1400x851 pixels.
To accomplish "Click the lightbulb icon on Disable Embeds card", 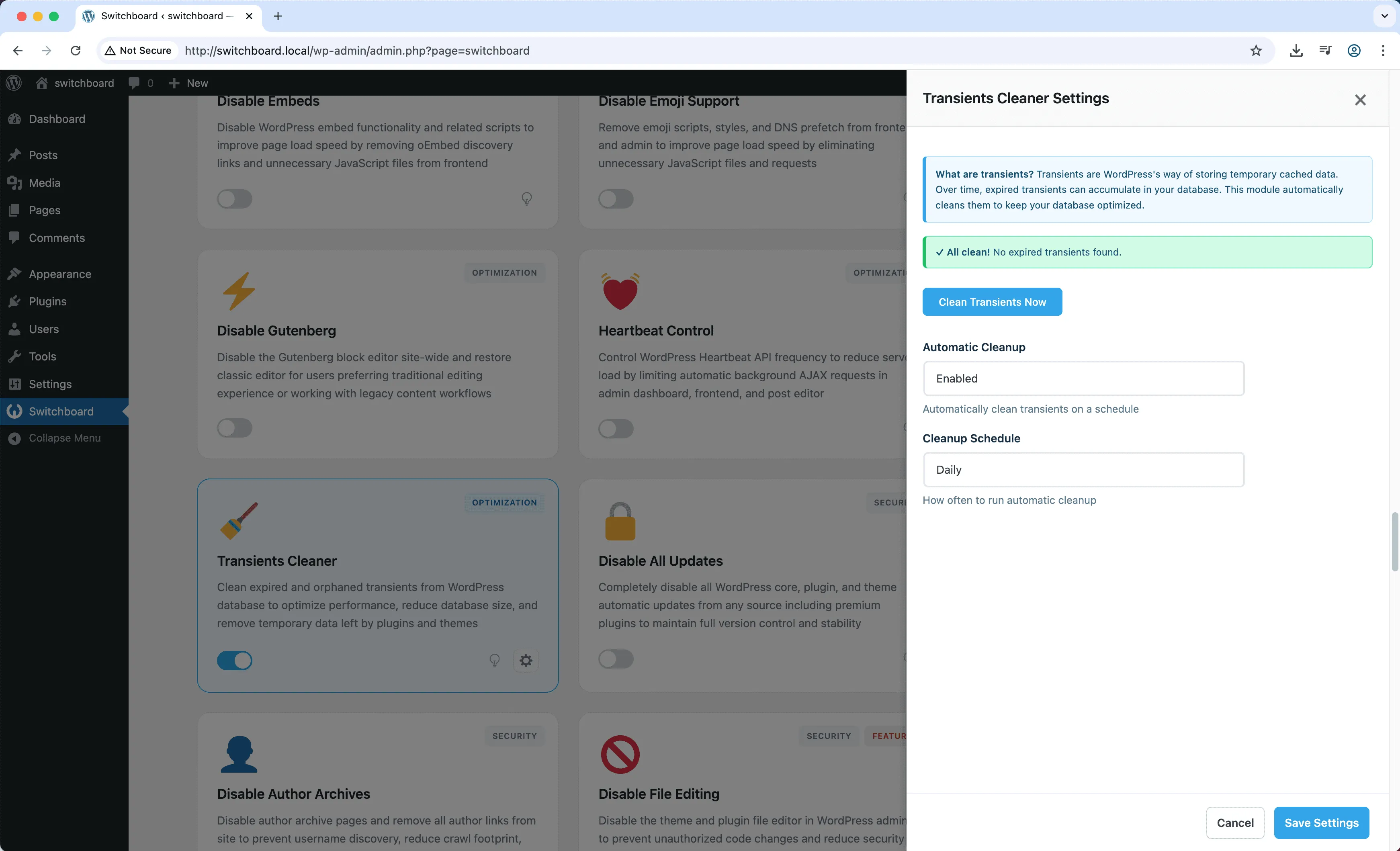I will point(527,199).
